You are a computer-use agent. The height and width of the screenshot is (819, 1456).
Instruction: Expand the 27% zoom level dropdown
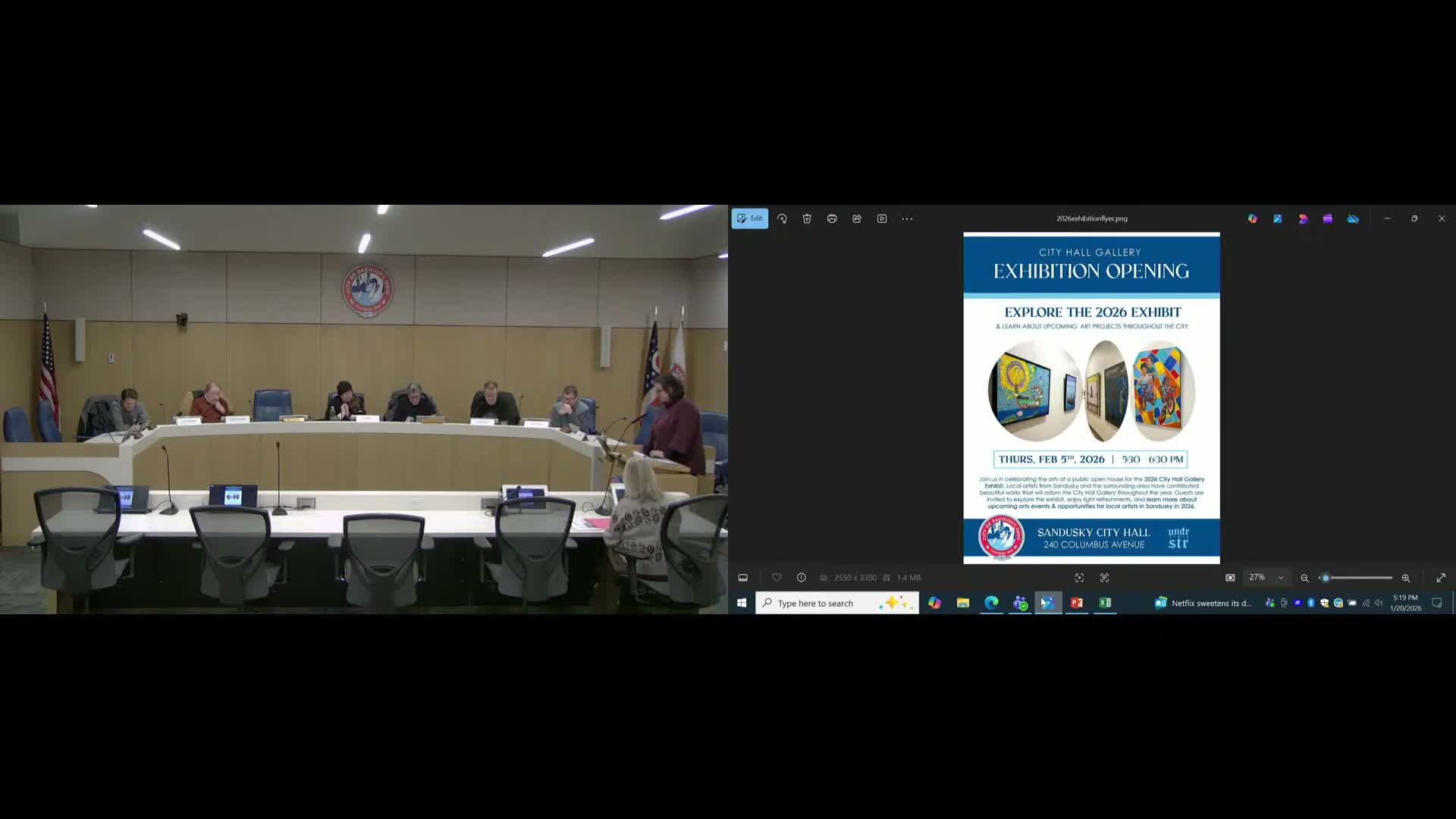point(1281,578)
